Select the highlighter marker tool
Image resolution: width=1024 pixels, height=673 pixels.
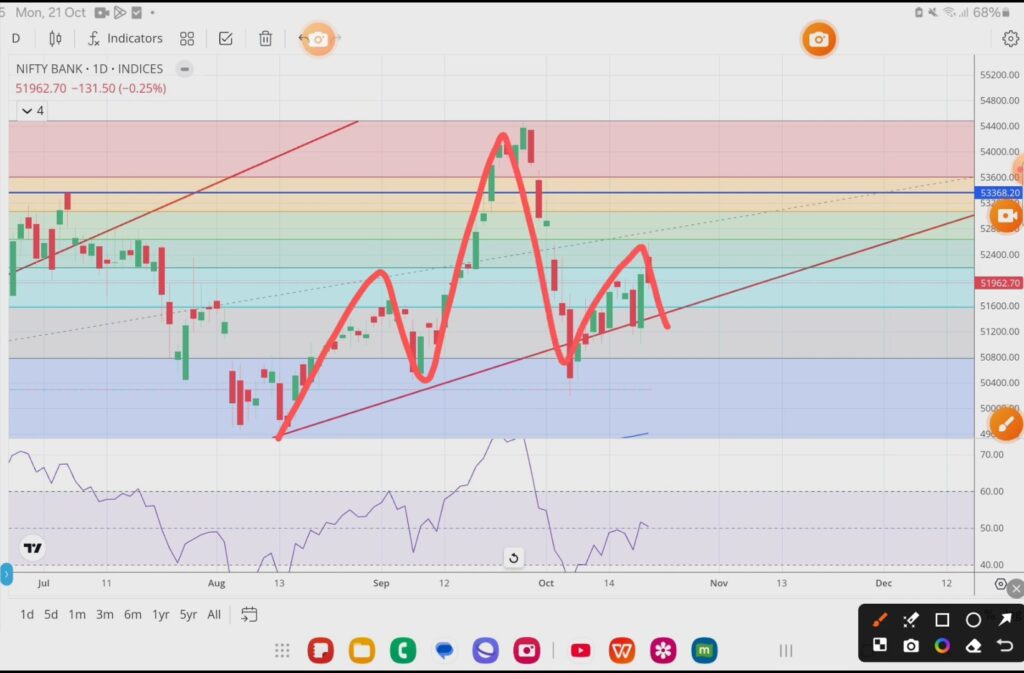pyautogui.click(x=910, y=619)
